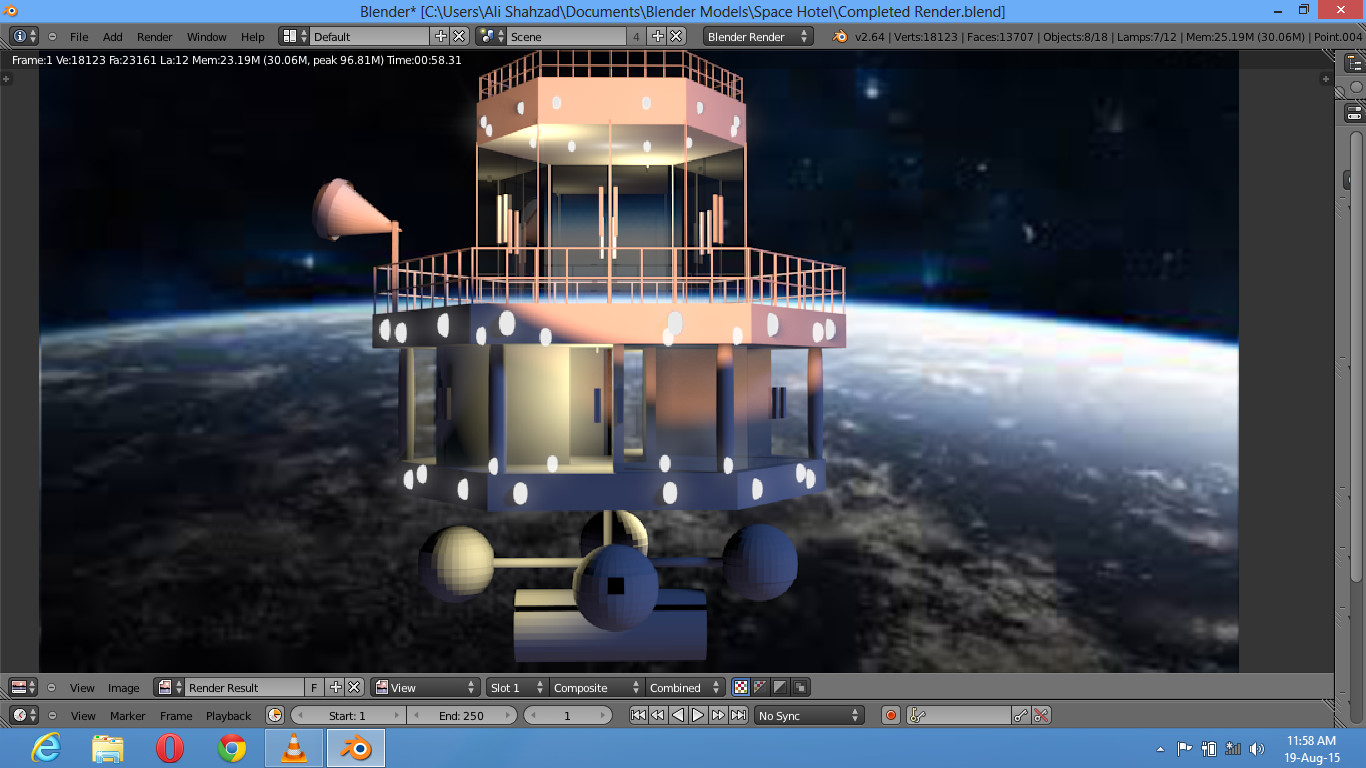
Task: Add a new screen layout
Action: pos(440,36)
